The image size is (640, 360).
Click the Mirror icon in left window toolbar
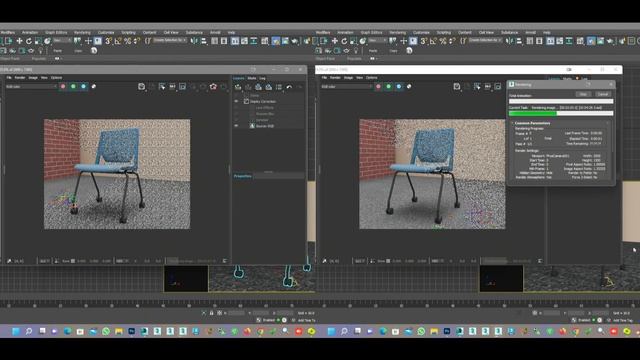(x=194, y=41)
